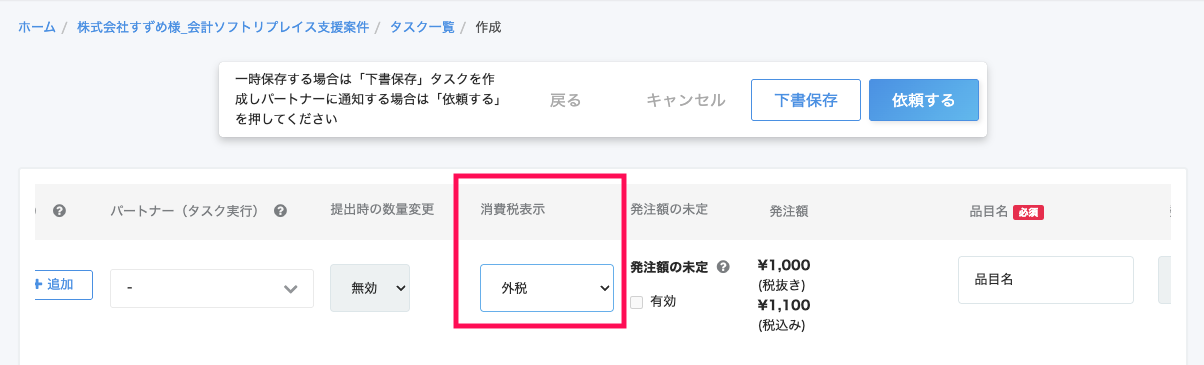This screenshot has height=365, width=1204.
Task: Go to タスク一覧 breadcrumb link
Action: tap(421, 27)
